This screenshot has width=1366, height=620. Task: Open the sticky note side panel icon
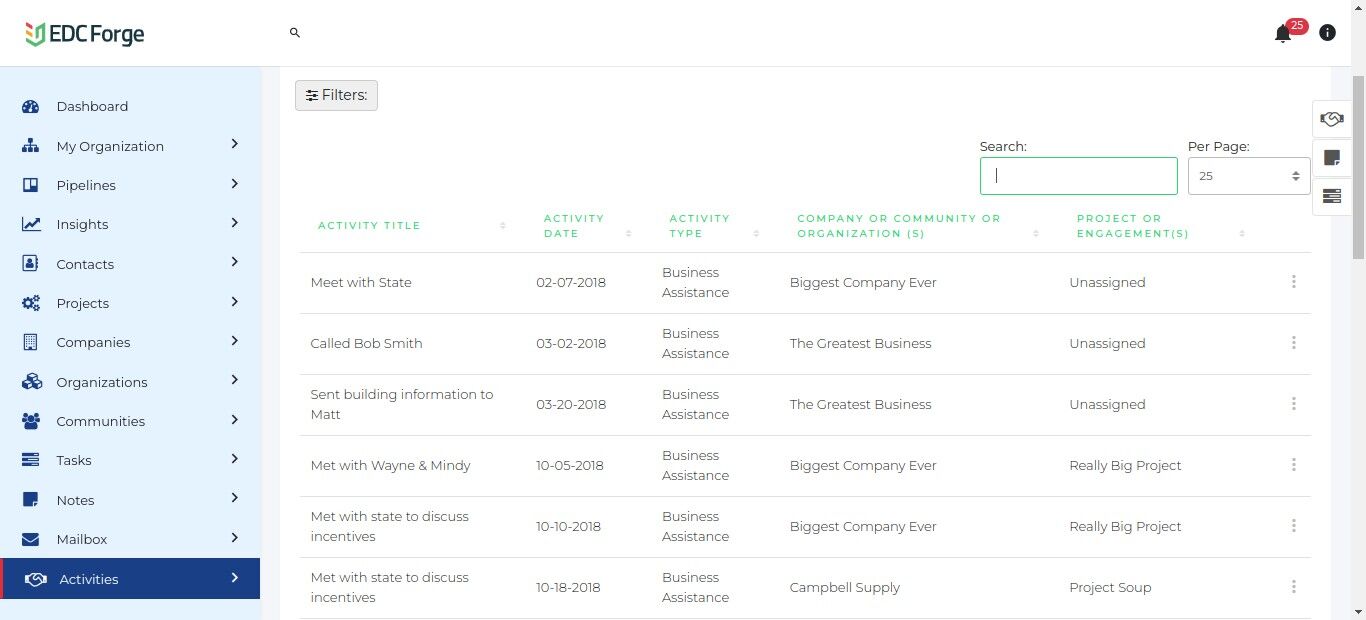coord(1331,158)
